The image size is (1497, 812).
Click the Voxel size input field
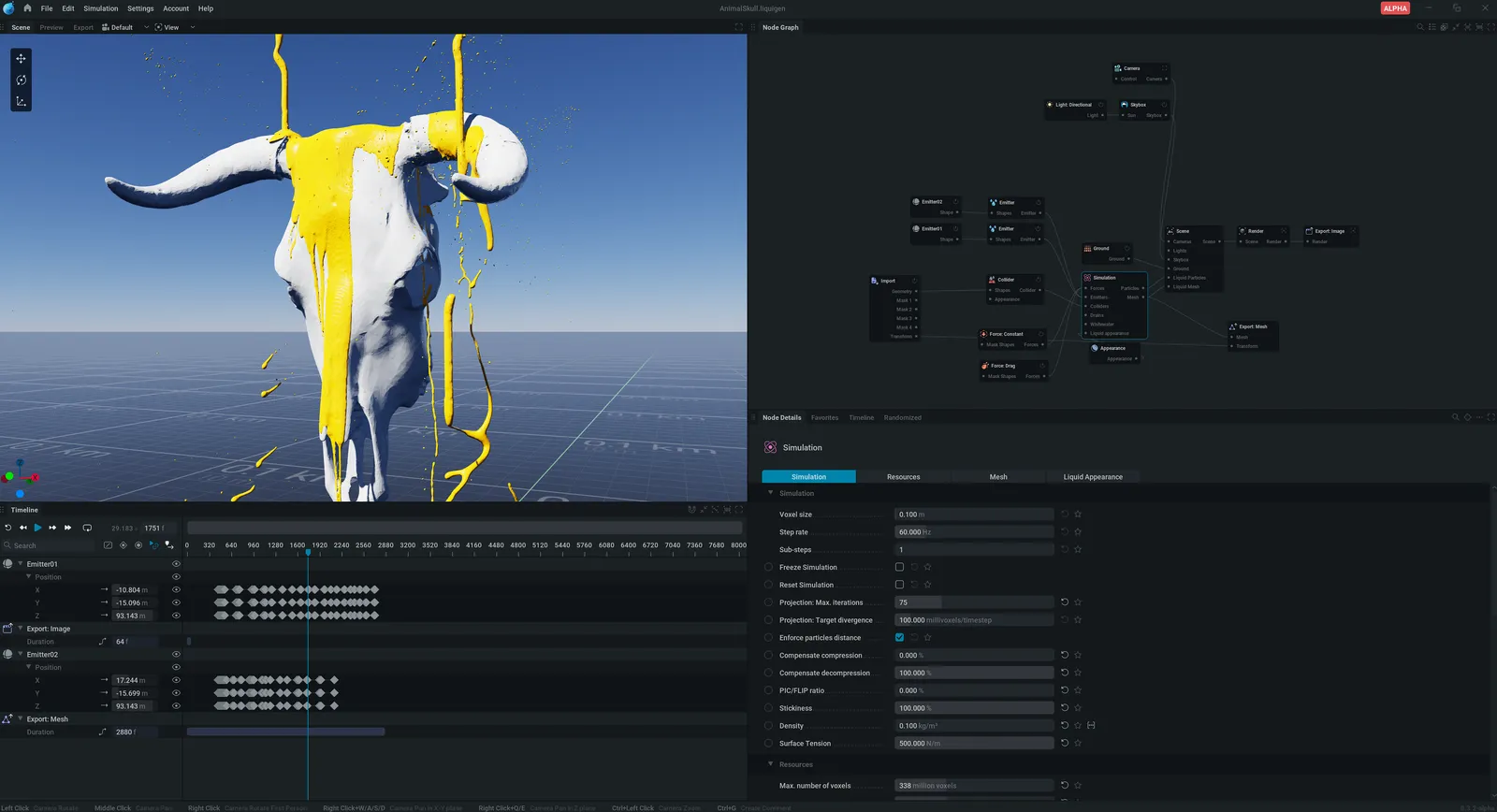pyautogui.click(x=973, y=515)
